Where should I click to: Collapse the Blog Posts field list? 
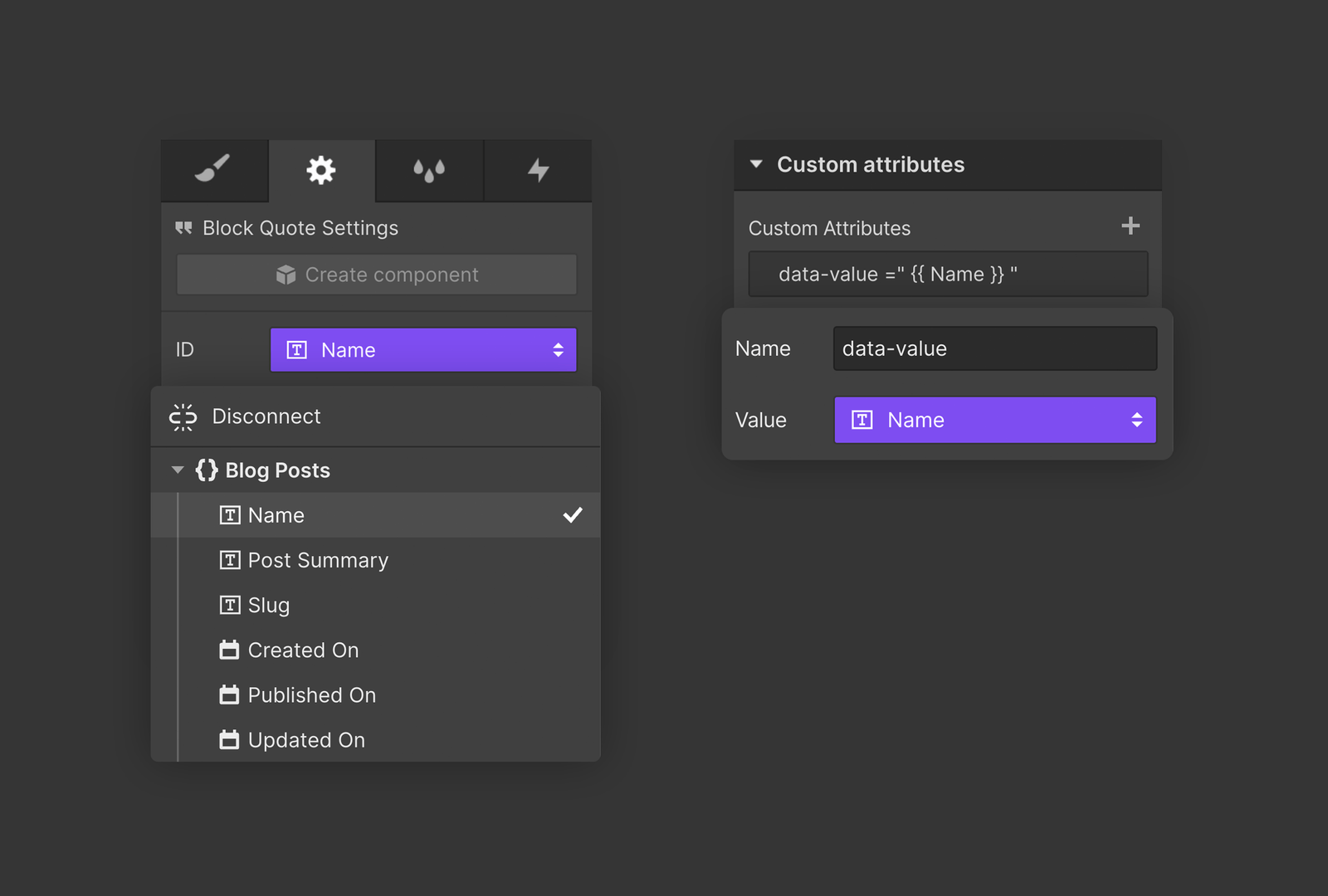click(178, 470)
